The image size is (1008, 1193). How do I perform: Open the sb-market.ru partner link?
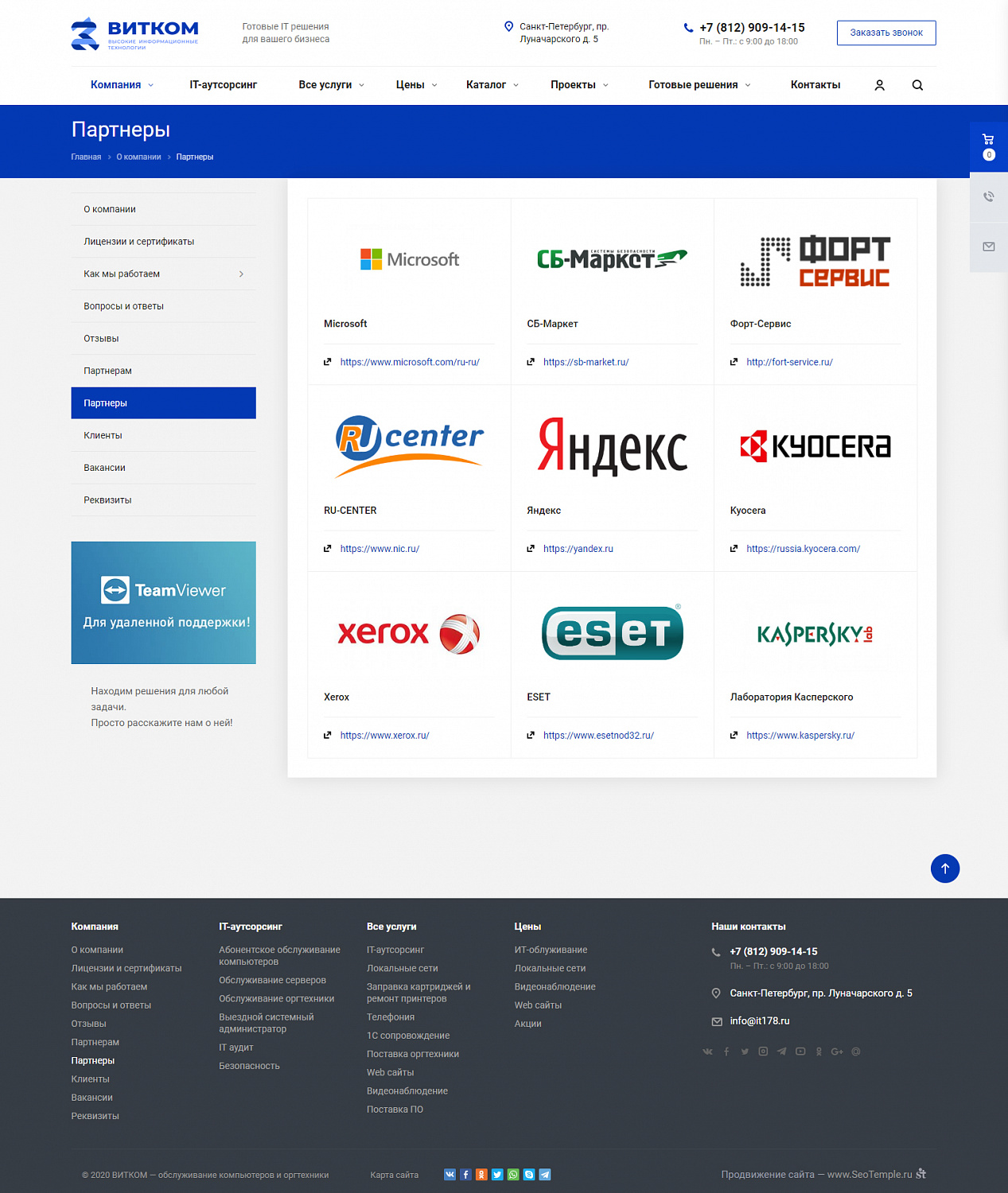(586, 362)
